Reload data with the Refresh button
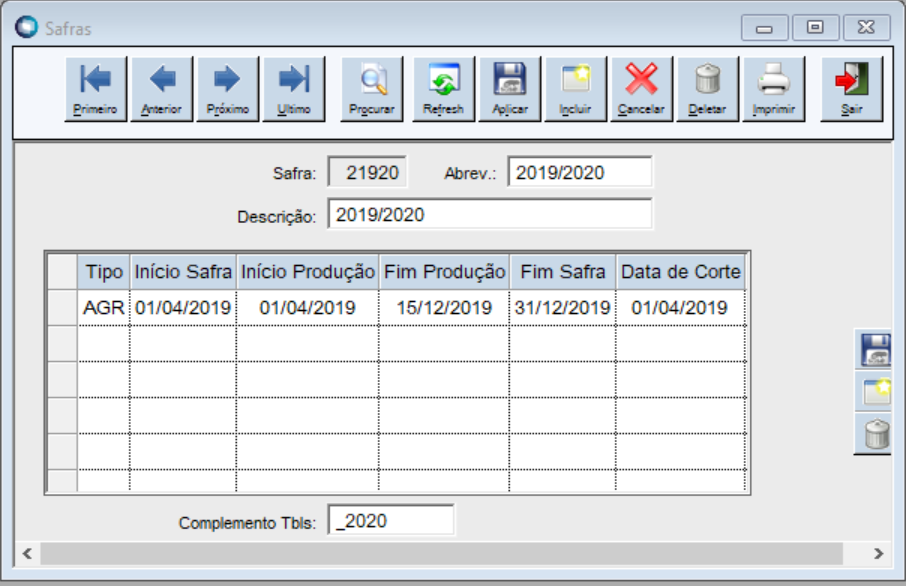 click(444, 89)
